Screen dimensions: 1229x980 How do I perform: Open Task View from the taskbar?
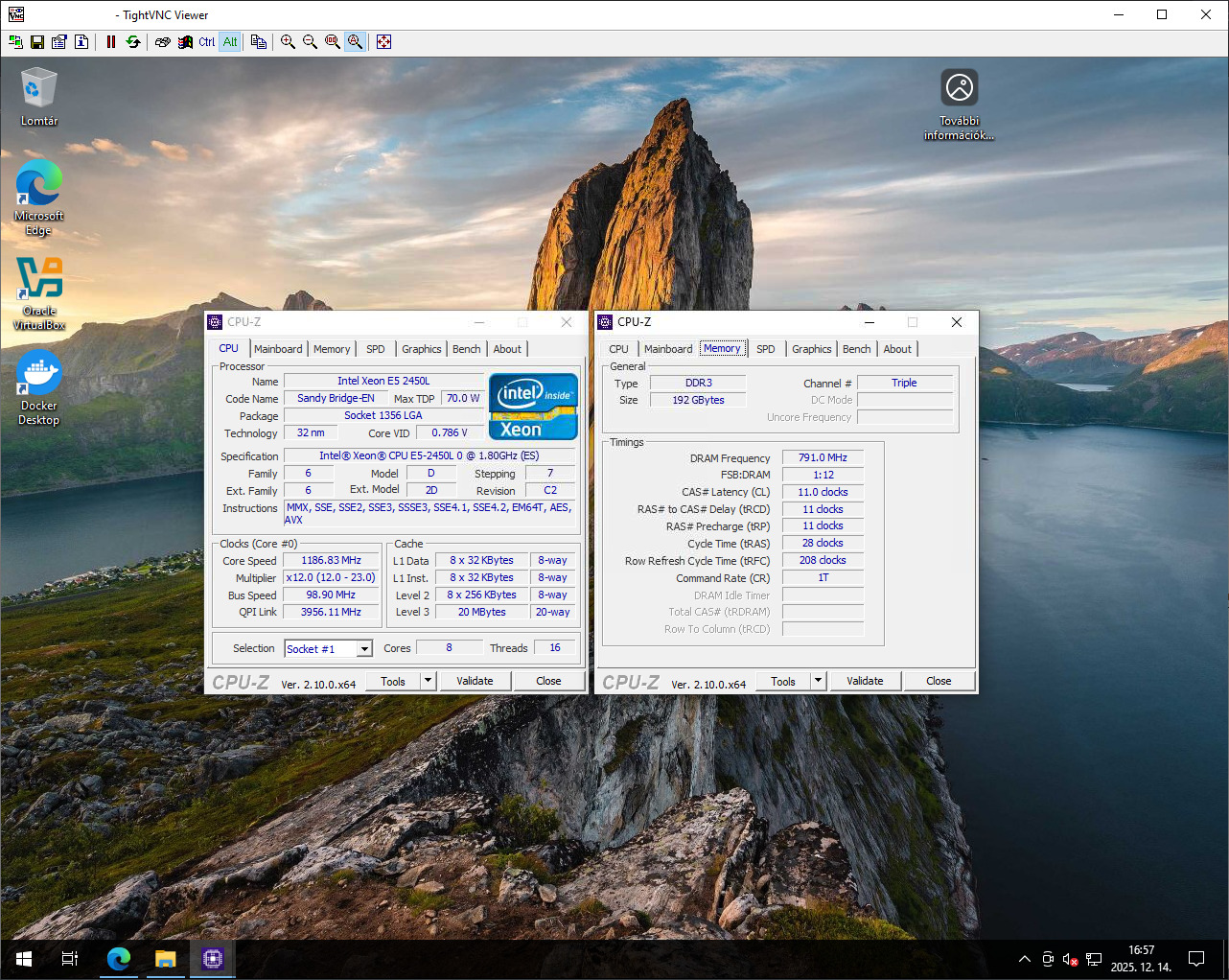click(70, 959)
